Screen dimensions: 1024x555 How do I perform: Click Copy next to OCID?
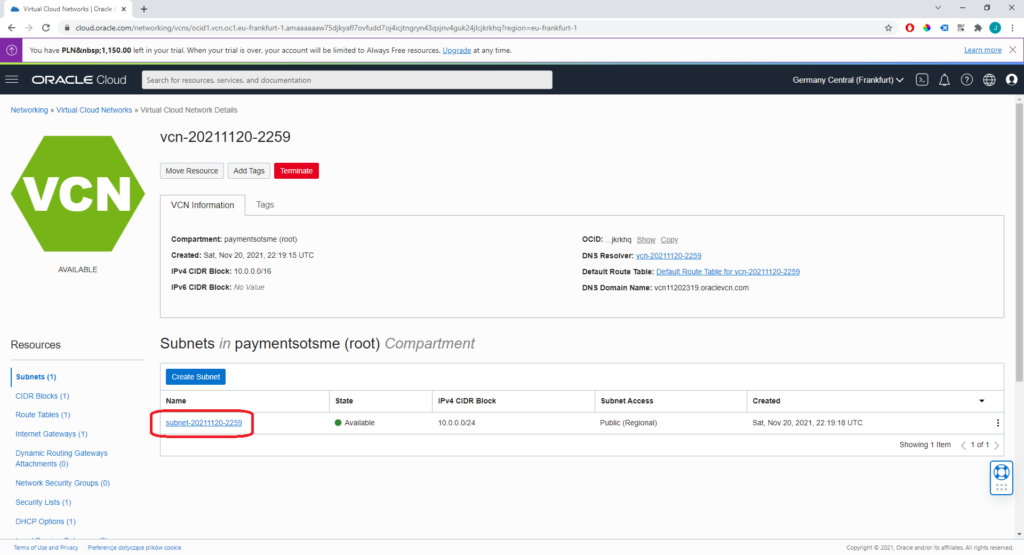click(x=669, y=240)
